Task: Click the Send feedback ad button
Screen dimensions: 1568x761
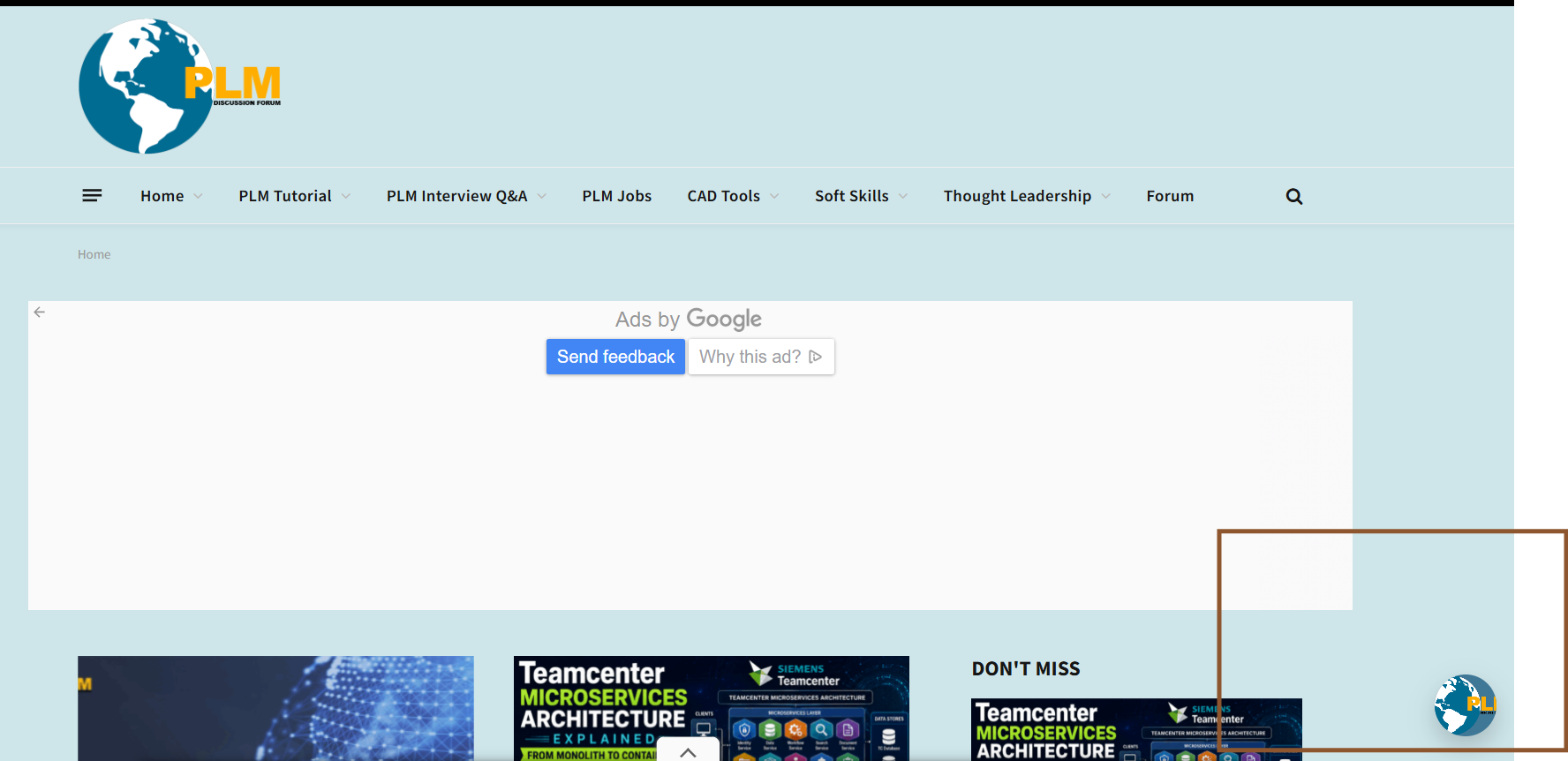Action: click(615, 357)
